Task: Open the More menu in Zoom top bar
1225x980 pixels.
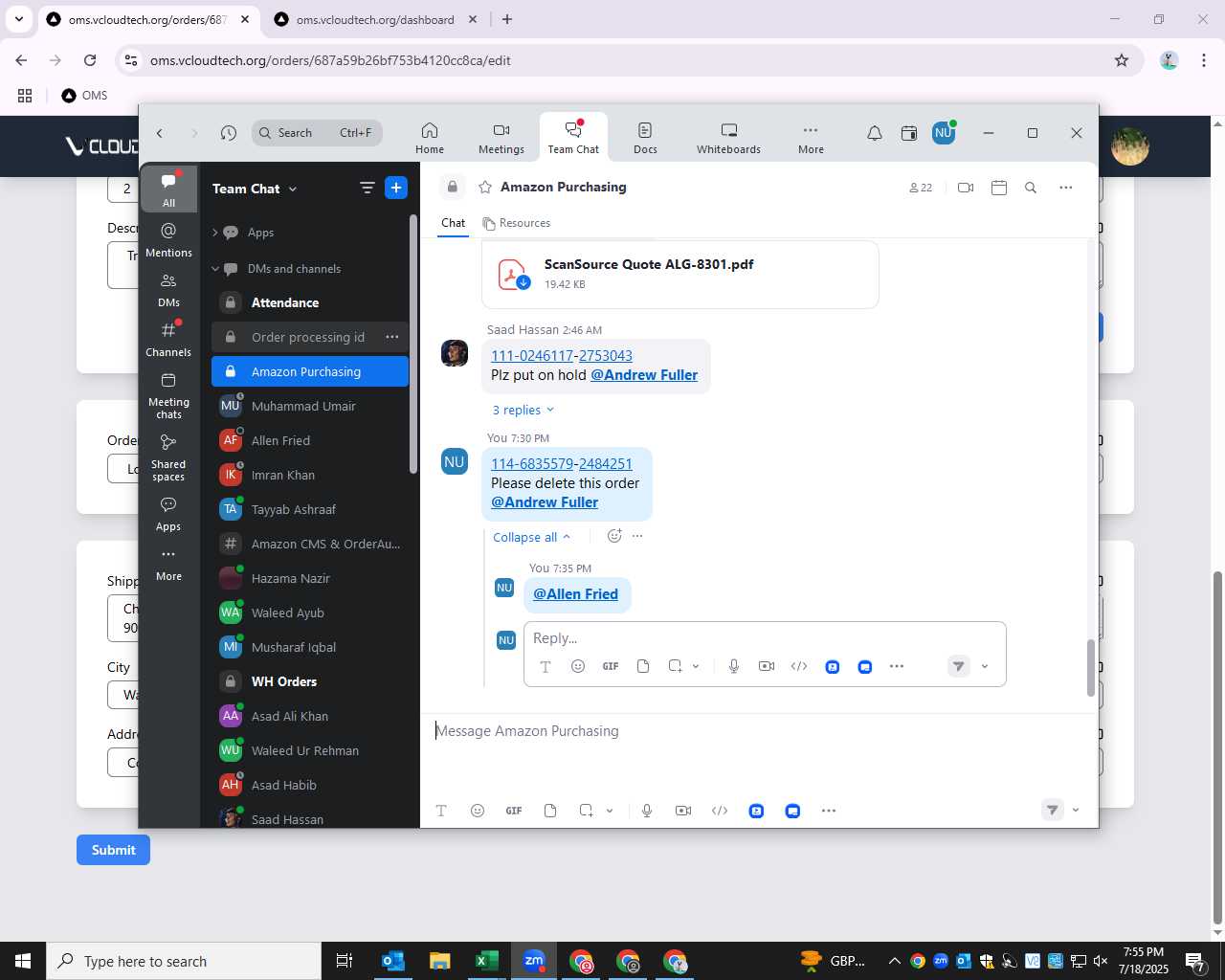Action: click(x=811, y=138)
